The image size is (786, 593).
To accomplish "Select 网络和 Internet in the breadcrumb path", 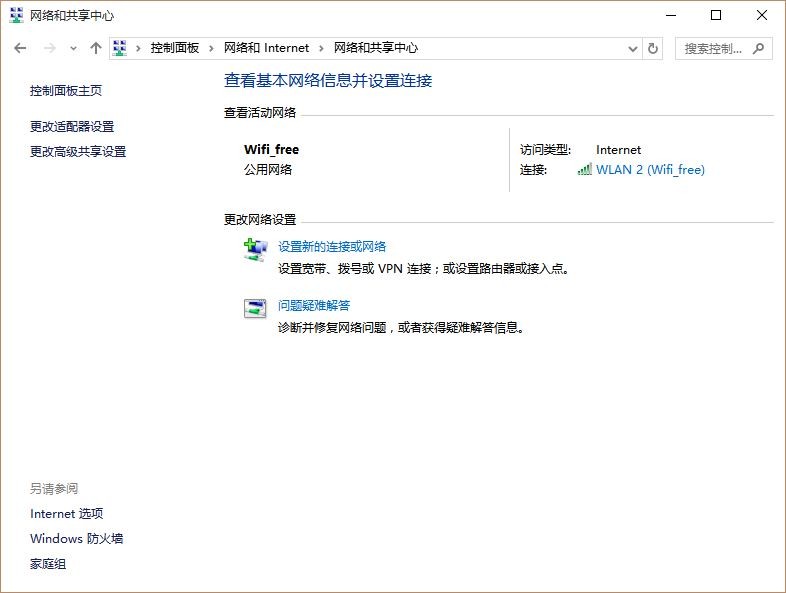I will tap(266, 48).
